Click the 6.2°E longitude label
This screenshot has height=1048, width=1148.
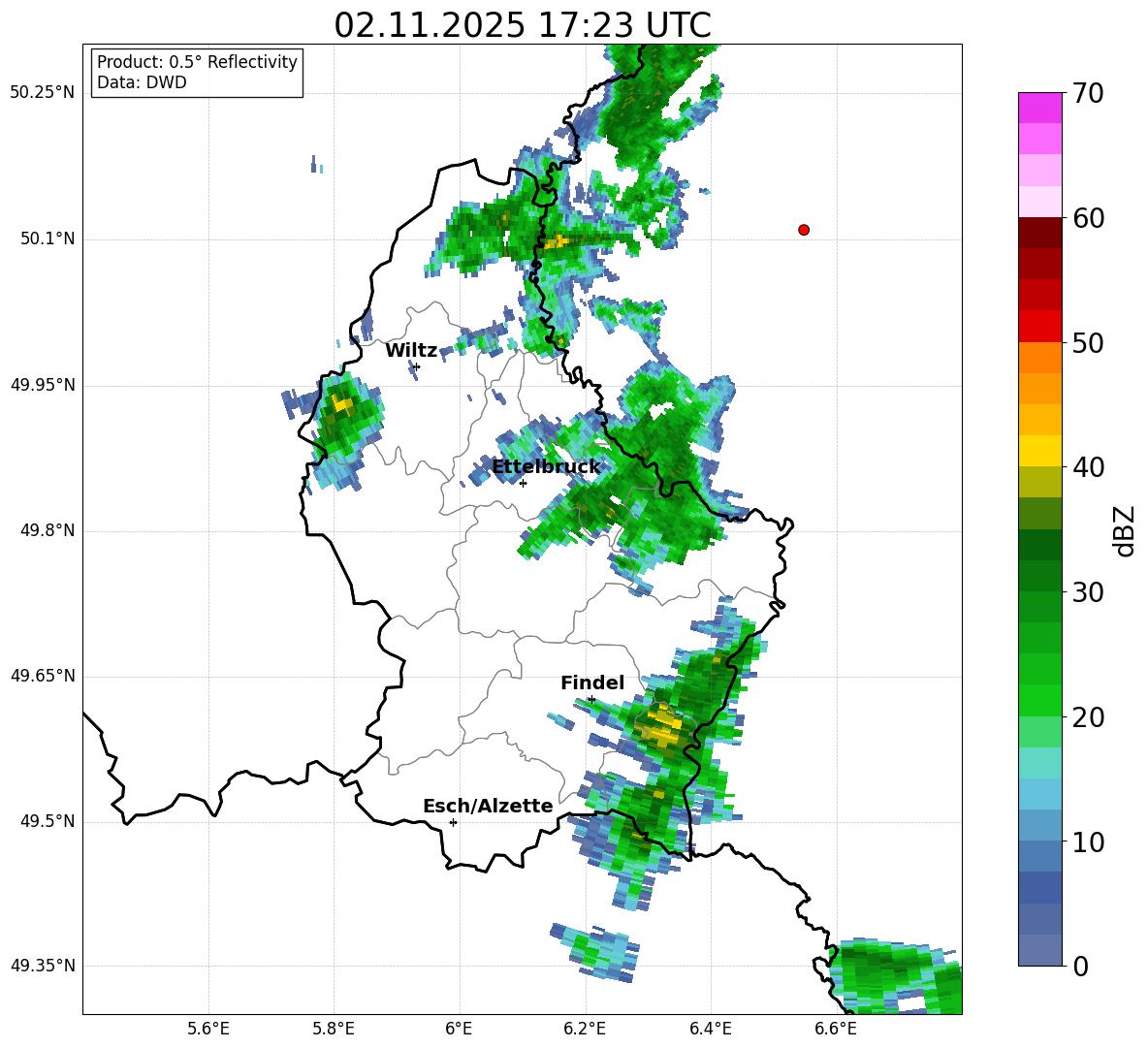(x=585, y=1029)
